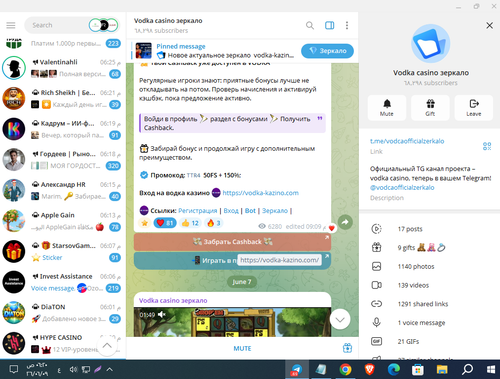Open the HYPE CASINO chat
The image size is (500, 379).
point(63,343)
